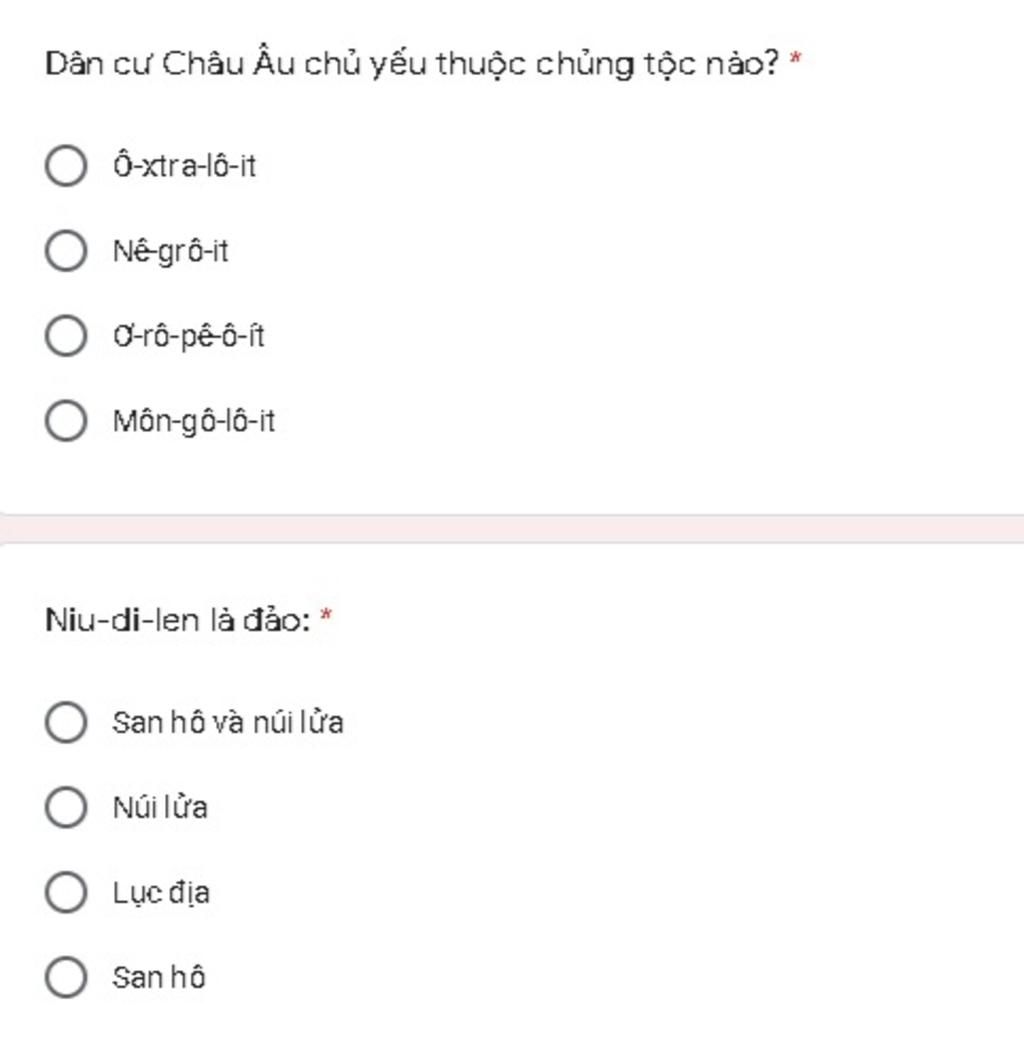Screen dimensions: 1024x1041
Task: Select the last San hô radio circle
Action: pos(66,977)
